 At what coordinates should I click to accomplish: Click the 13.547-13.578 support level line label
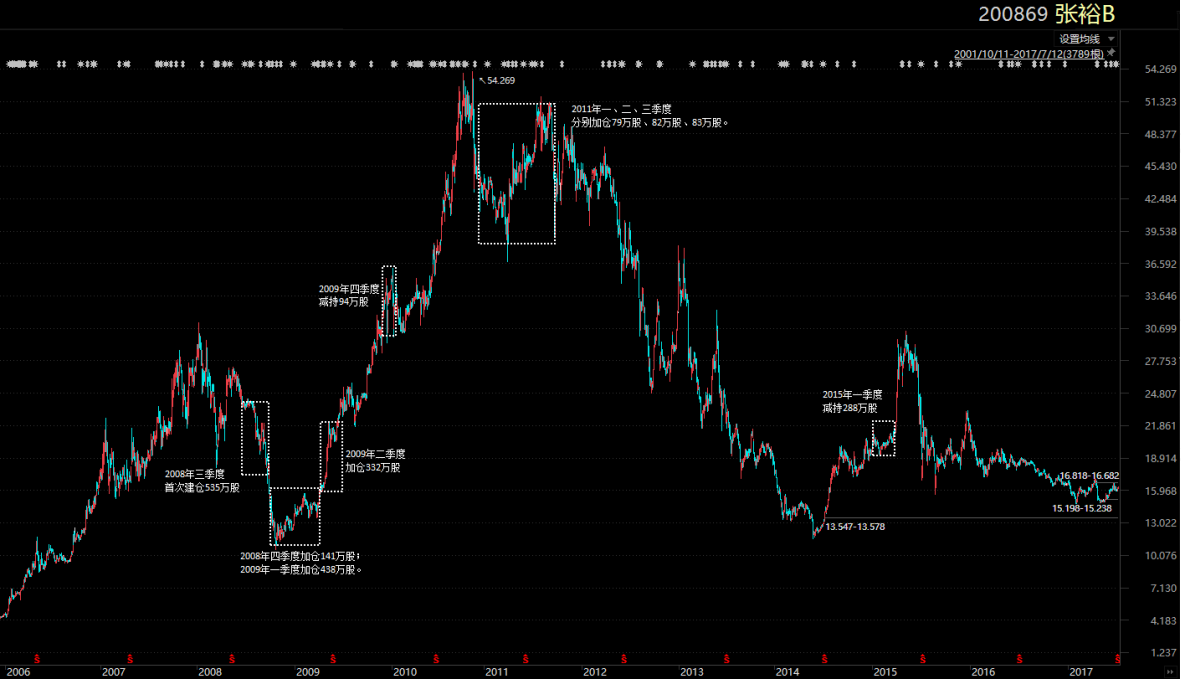(x=855, y=527)
